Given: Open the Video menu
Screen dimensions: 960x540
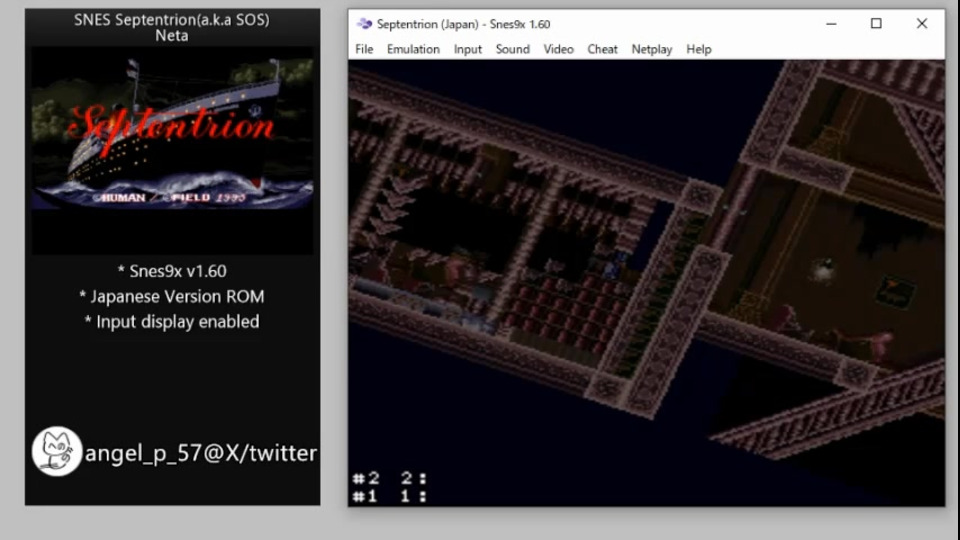Looking at the screenshot, I should (x=558, y=49).
